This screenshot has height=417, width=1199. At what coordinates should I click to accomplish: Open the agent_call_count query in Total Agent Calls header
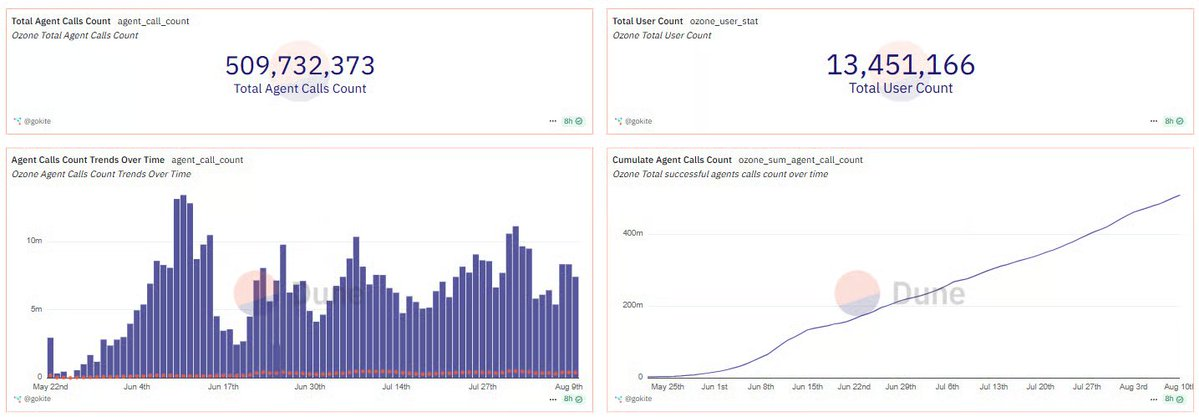[x=152, y=20]
